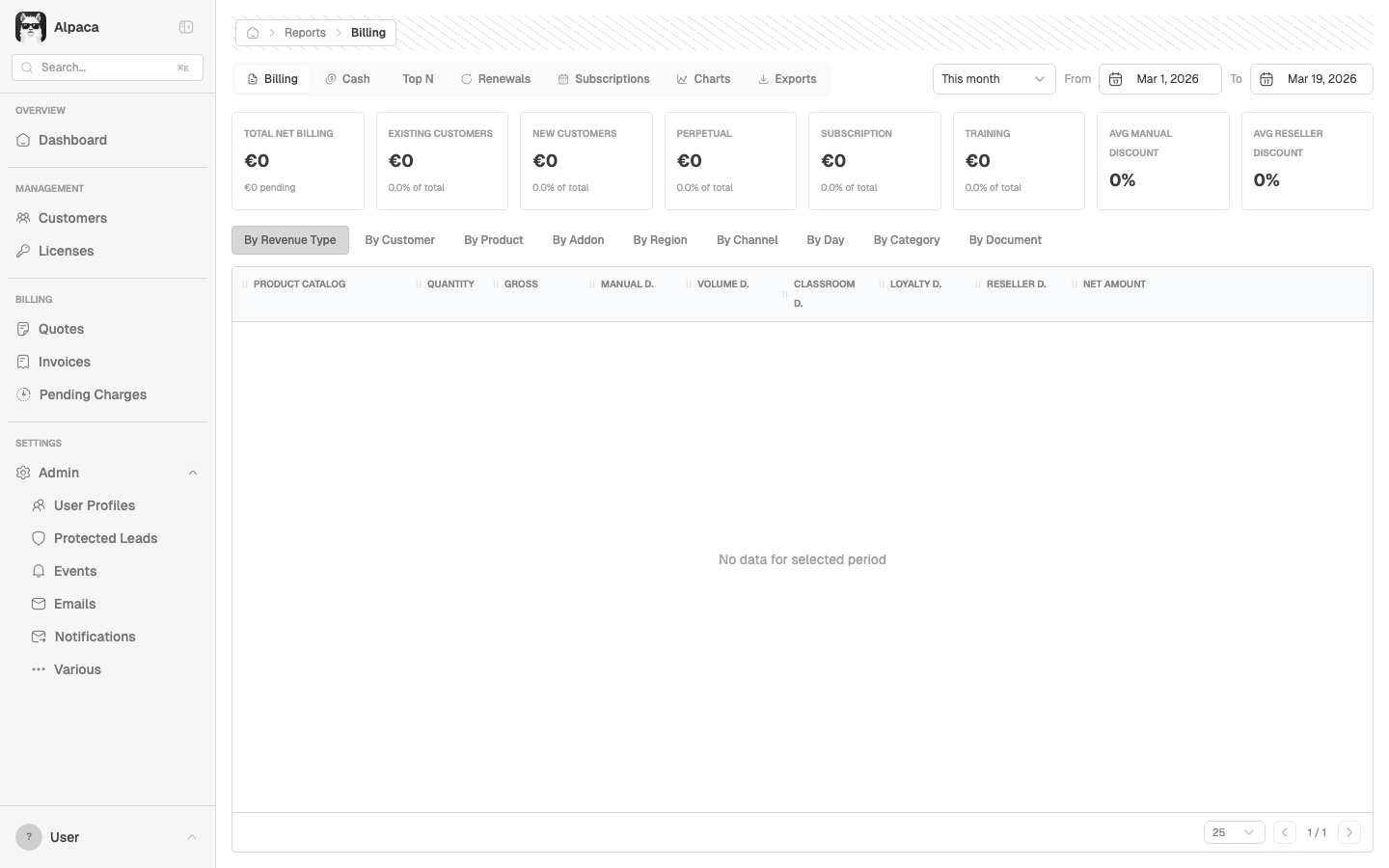The width and height of the screenshot is (1389, 868).
Task: Open the global Search field
Action: (x=106, y=68)
